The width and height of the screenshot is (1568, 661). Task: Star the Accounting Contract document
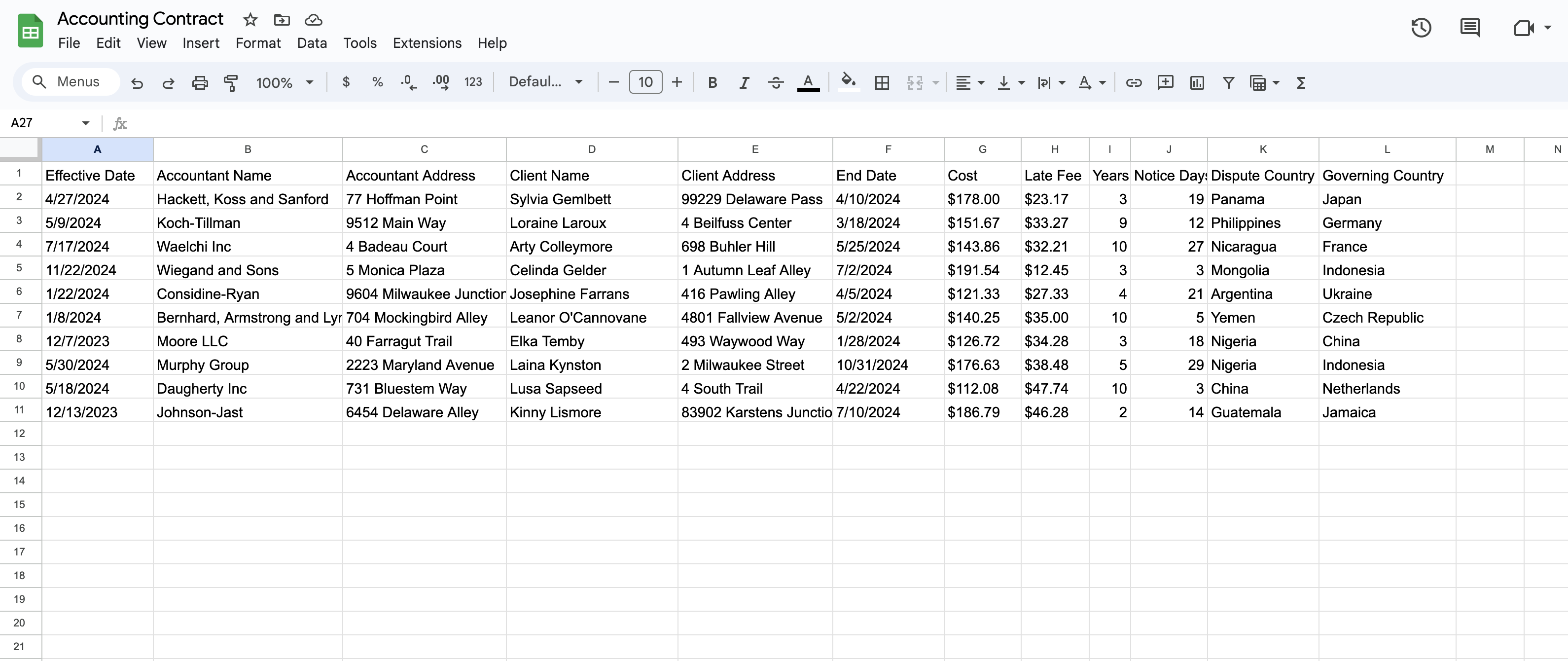click(249, 20)
